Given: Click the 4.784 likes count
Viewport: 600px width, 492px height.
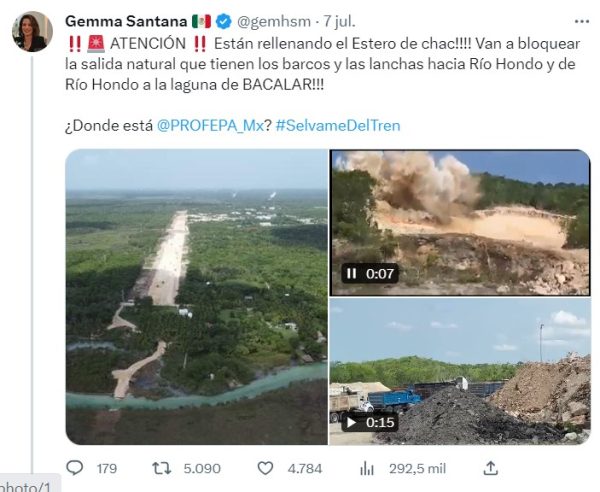Looking at the screenshot, I should [x=304, y=467].
